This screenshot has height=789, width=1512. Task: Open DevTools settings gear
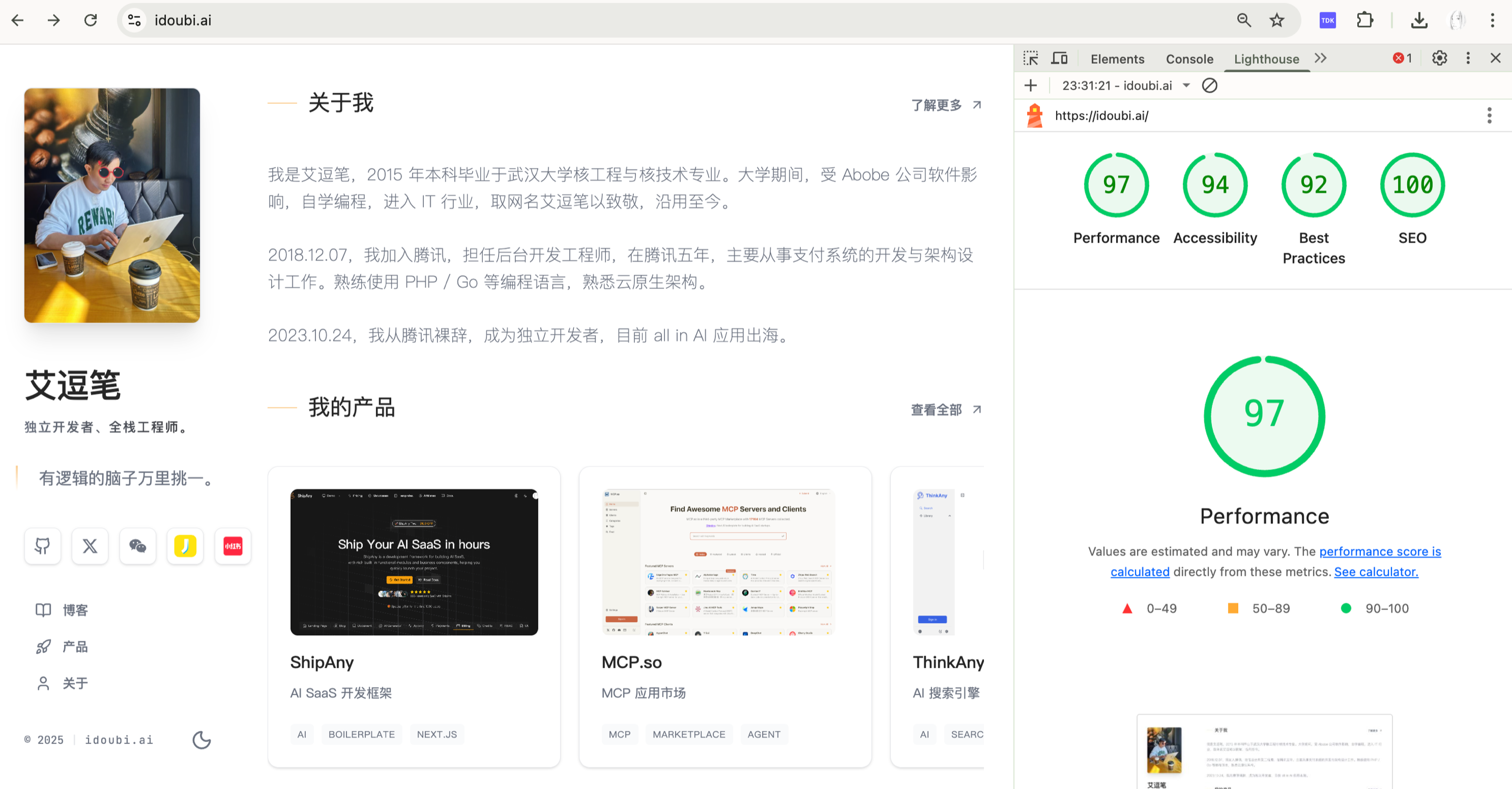pos(1439,58)
